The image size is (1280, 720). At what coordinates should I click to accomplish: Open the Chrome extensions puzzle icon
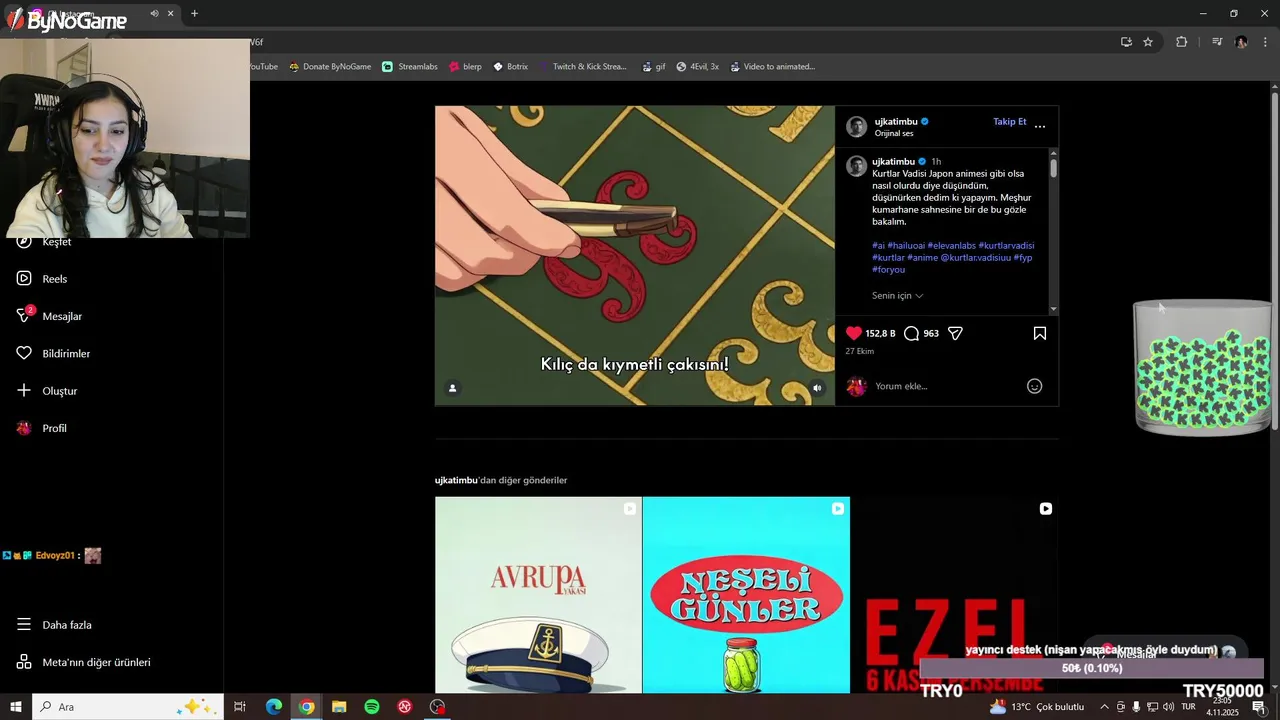(x=1182, y=42)
